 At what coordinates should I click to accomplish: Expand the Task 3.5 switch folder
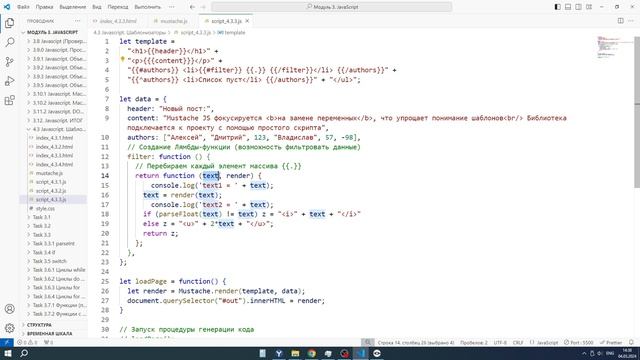(49, 261)
